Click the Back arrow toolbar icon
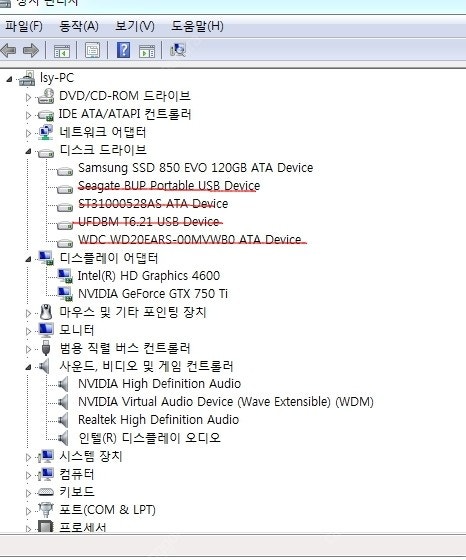The width and height of the screenshot is (466, 560). pos(9,50)
